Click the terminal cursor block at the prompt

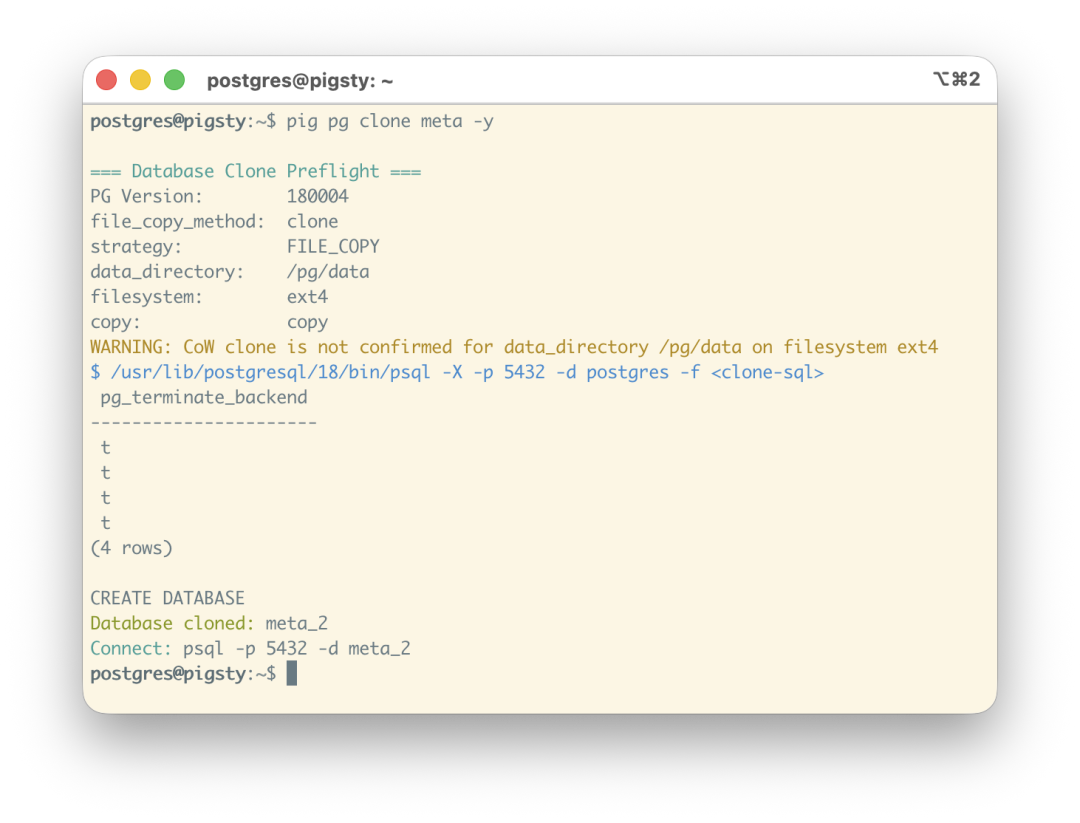click(292, 673)
